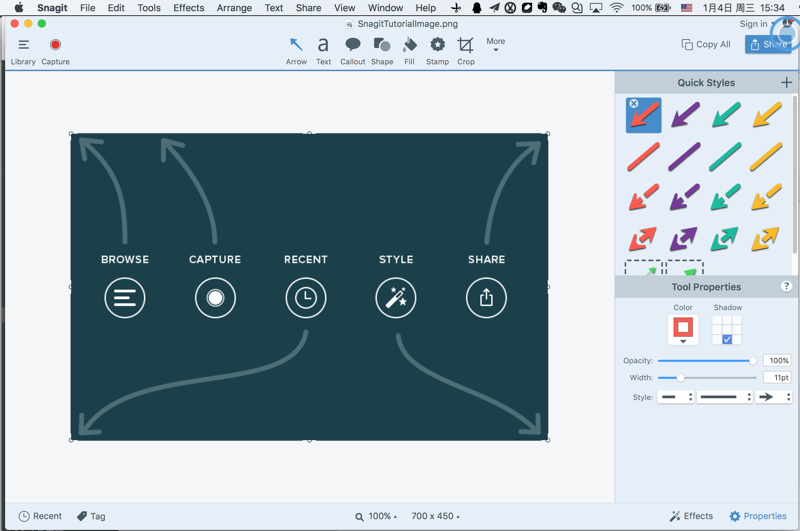
Task: Open the arrow end style dropdown
Action: (774, 397)
